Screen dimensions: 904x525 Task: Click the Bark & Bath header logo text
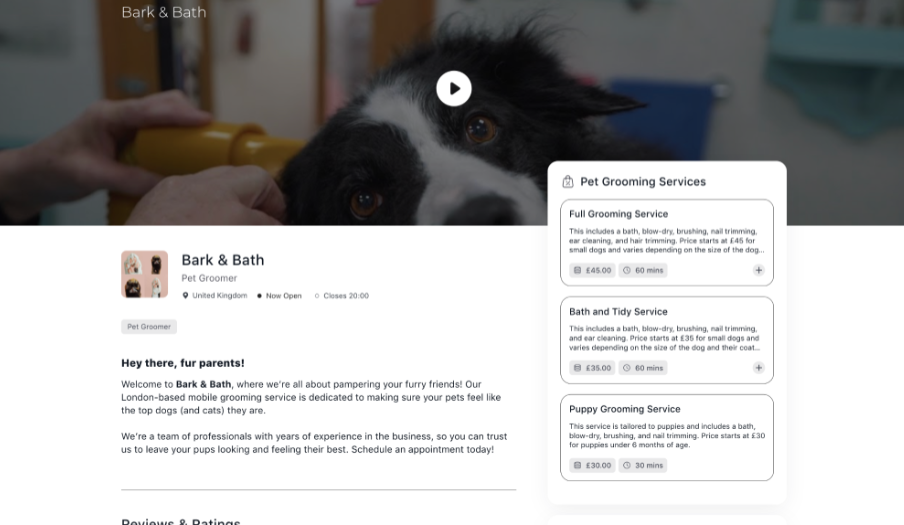click(x=164, y=12)
